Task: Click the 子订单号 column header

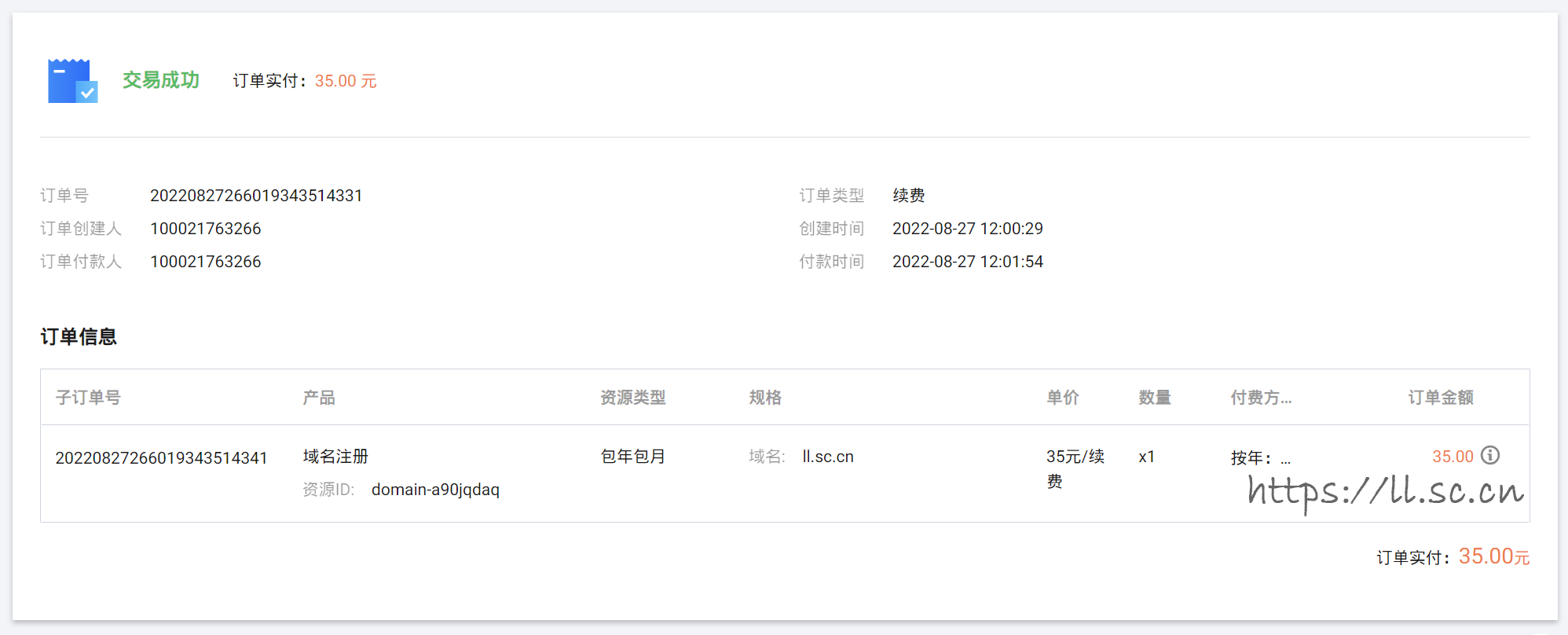Action: point(88,398)
